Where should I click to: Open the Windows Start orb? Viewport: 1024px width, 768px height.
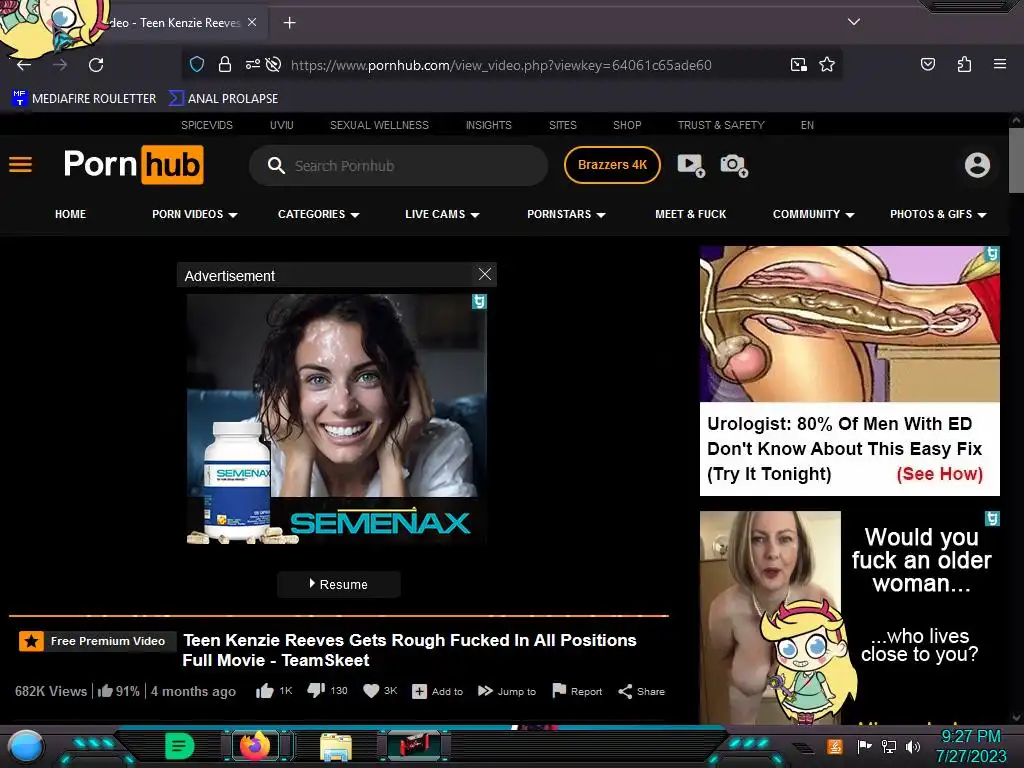pyautogui.click(x=25, y=746)
